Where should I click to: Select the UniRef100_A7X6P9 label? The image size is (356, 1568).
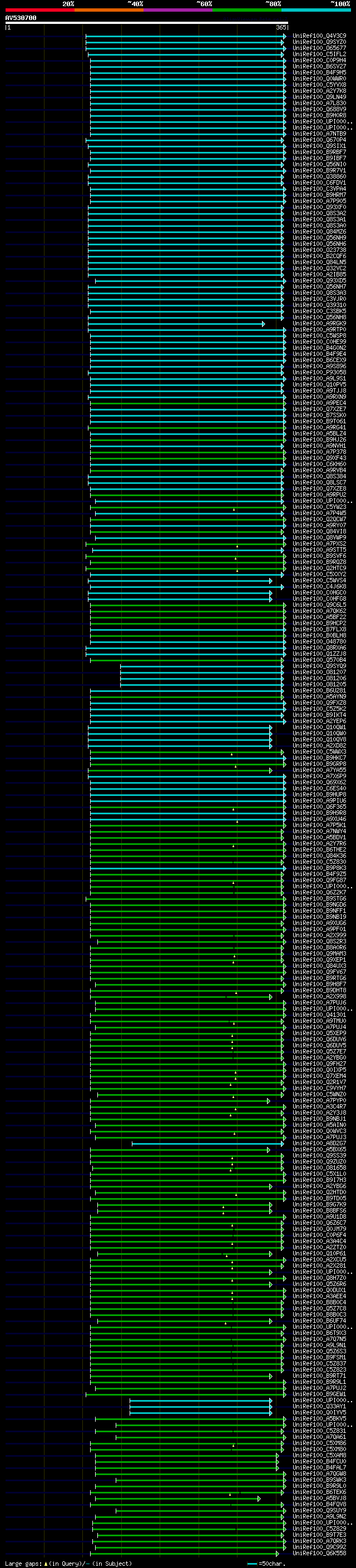click(x=319, y=776)
